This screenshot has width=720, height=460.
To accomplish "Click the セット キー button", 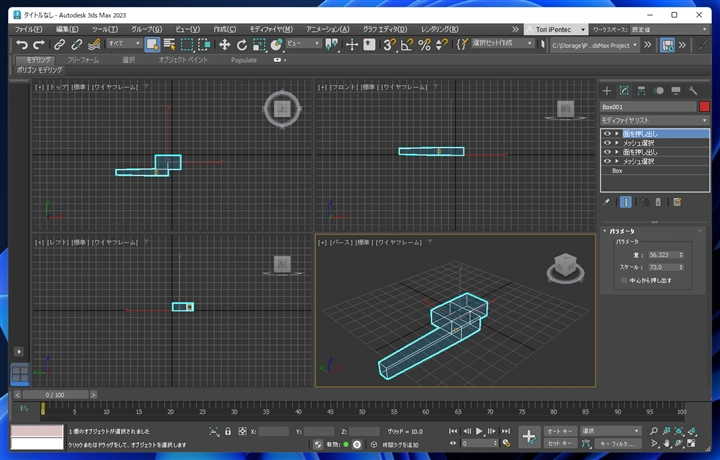I will (x=559, y=443).
